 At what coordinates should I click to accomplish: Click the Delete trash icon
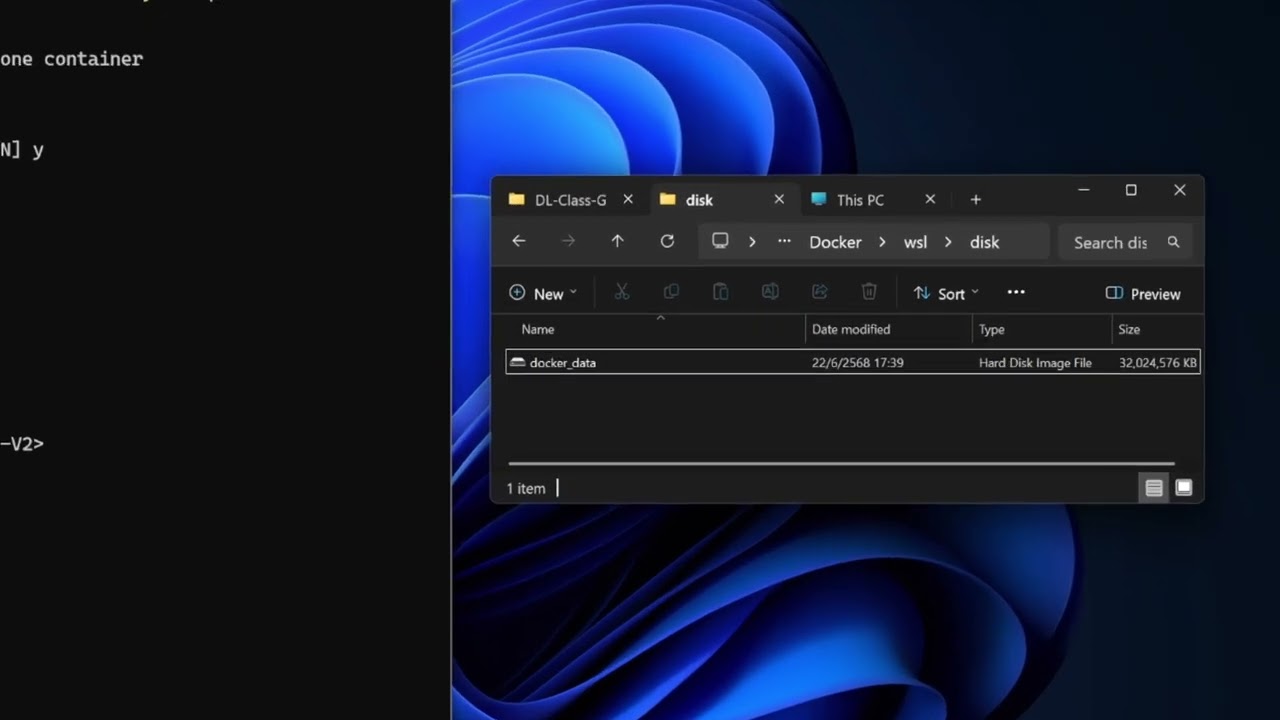[x=869, y=292]
